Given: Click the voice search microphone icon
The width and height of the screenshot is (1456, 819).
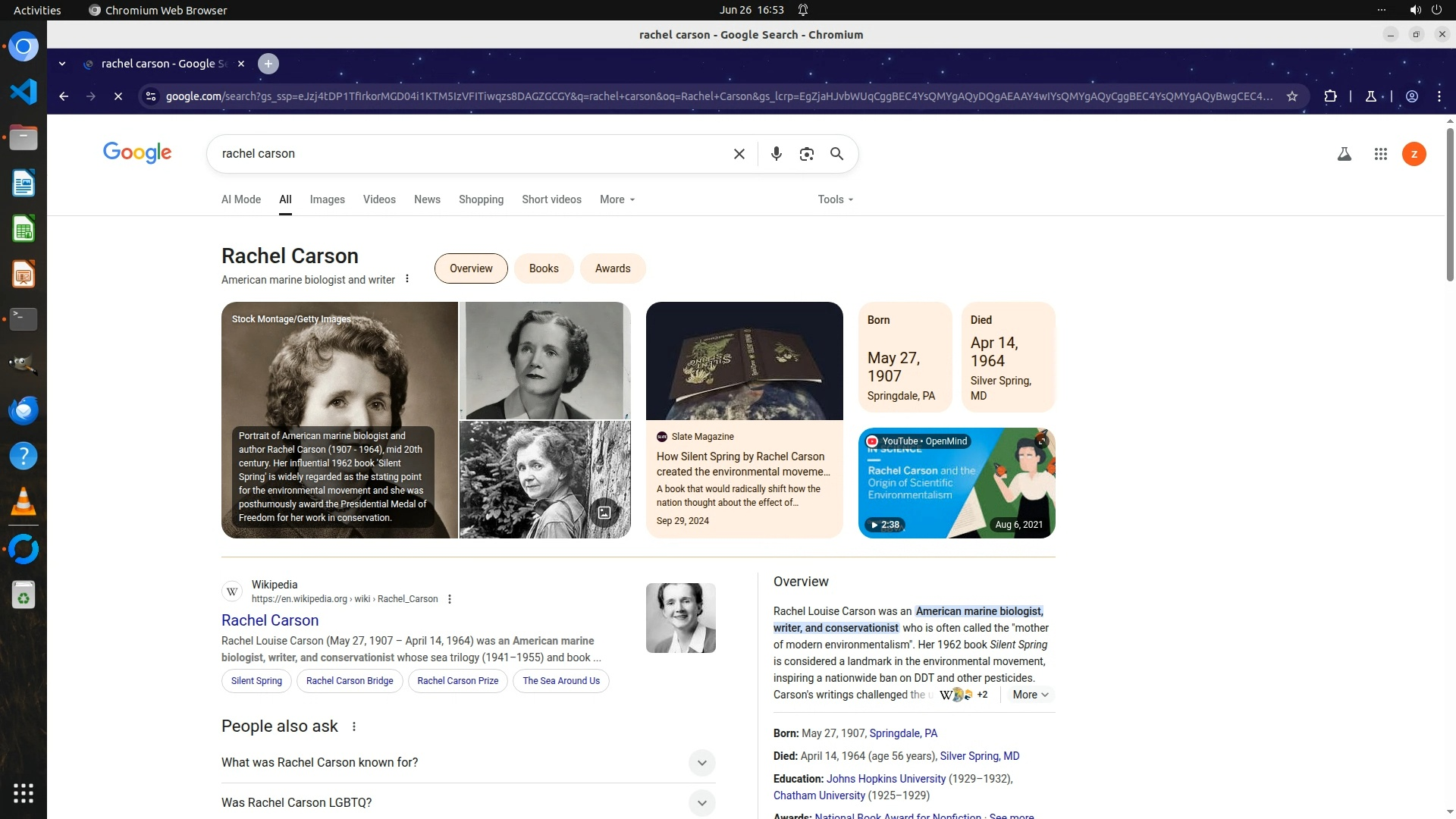Looking at the screenshot, I should tap(776, 154).
